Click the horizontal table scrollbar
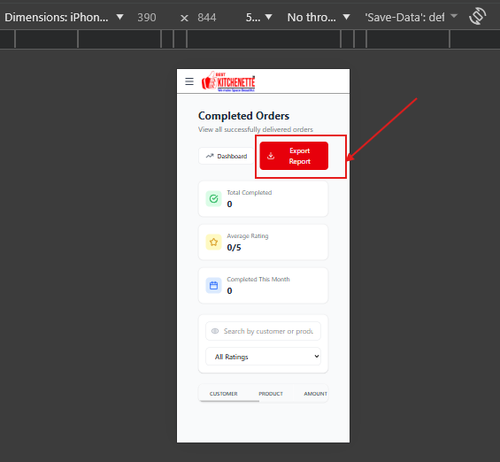 pyautogui.click(x=229, y=401)
